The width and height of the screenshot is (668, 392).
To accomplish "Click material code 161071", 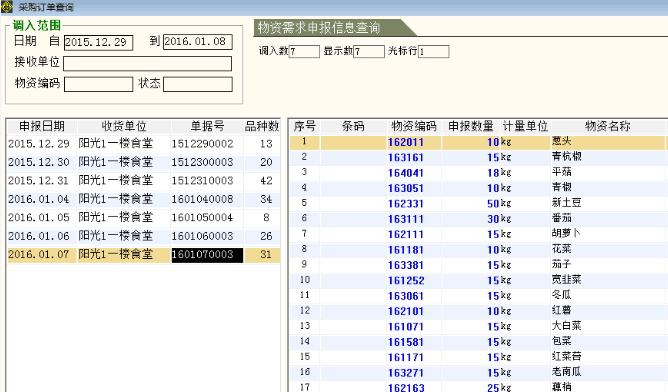I will (x=406, y=327).
